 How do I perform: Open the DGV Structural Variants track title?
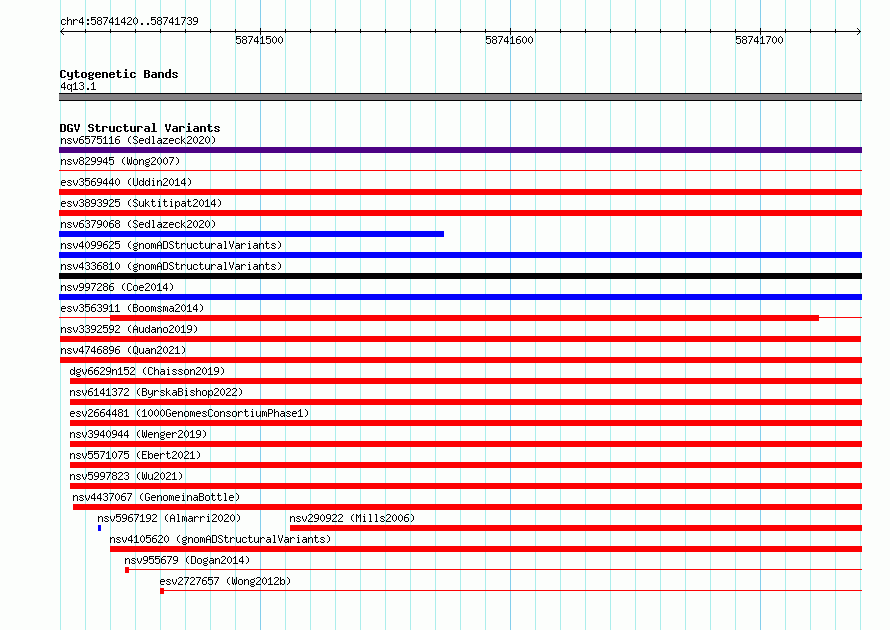[x=140, y=128]
